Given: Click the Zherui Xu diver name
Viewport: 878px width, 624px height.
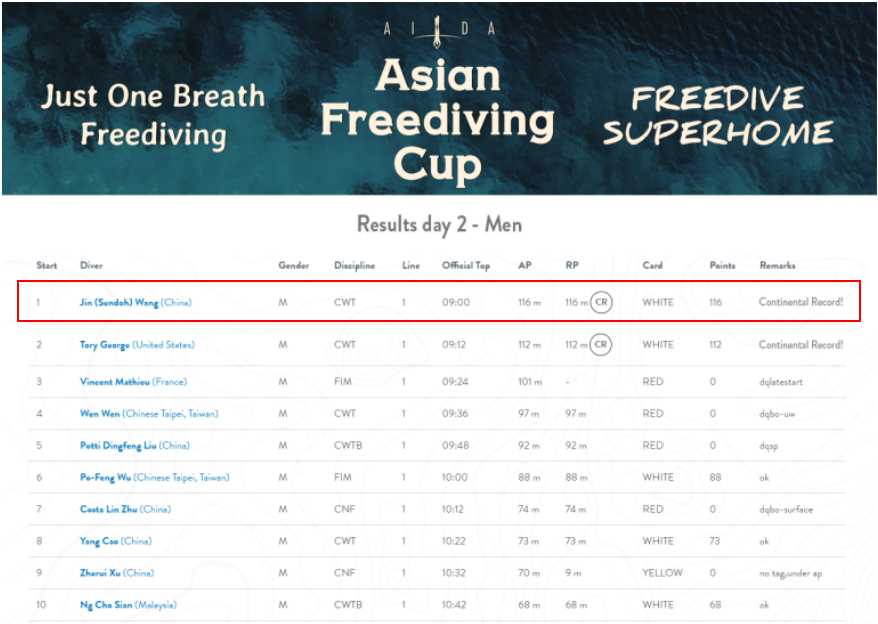Looking at the screenshot, I should (x=102, y=574).
